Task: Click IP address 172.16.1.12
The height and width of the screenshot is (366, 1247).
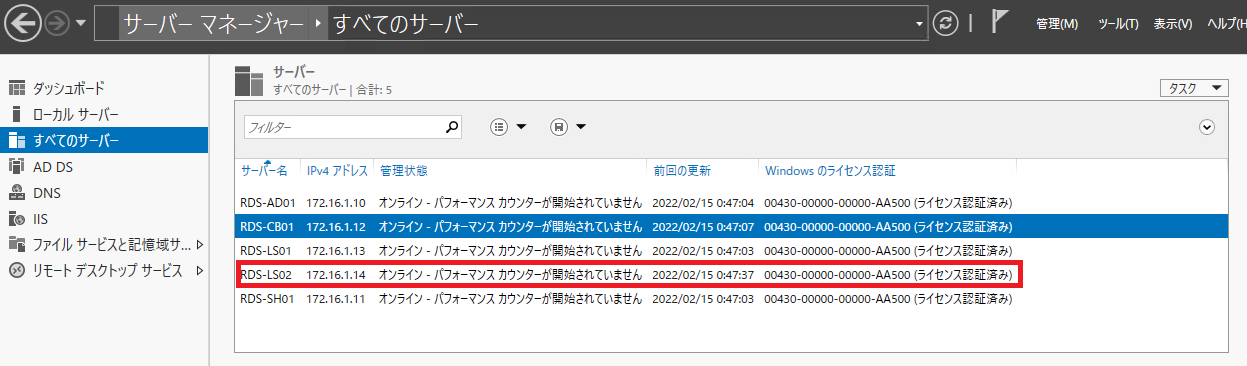Action: click(336, 226)
